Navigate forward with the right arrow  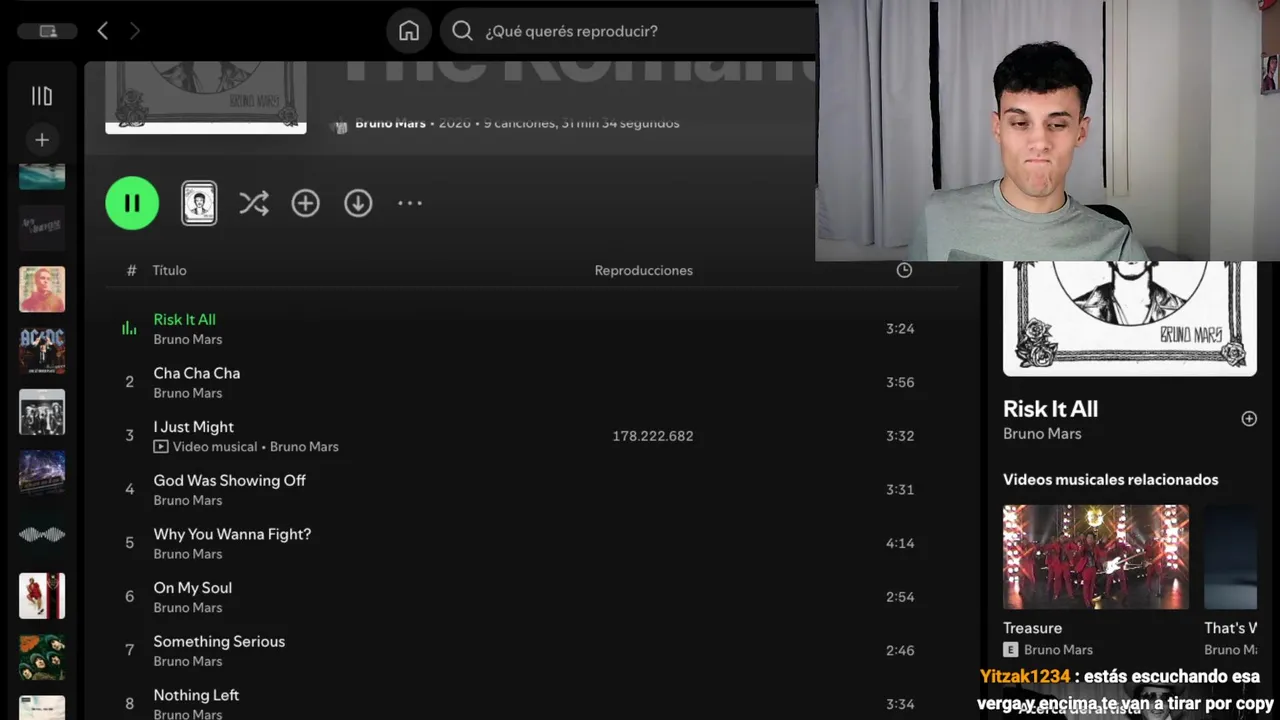134,31
